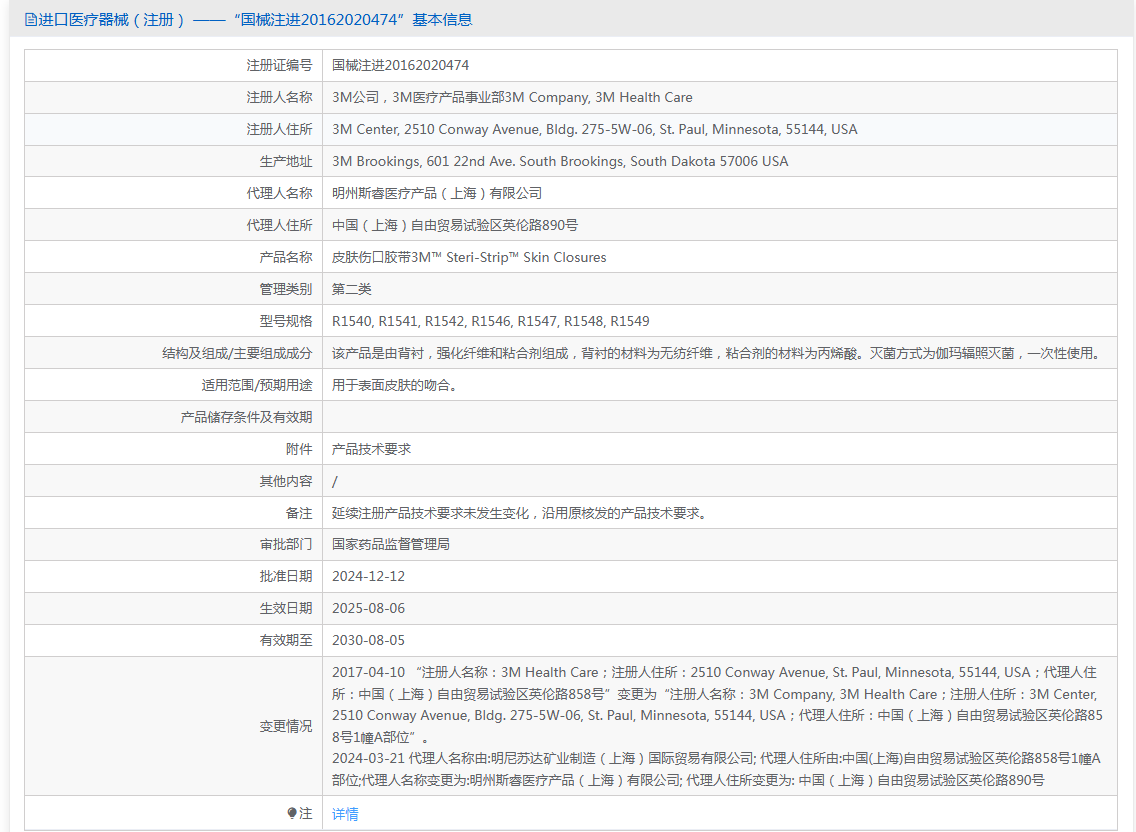This screenshot has width=1136, height=832.
Task: Click production address 3M Brookings, South Dakota
Action: click(x=560, y=161)
